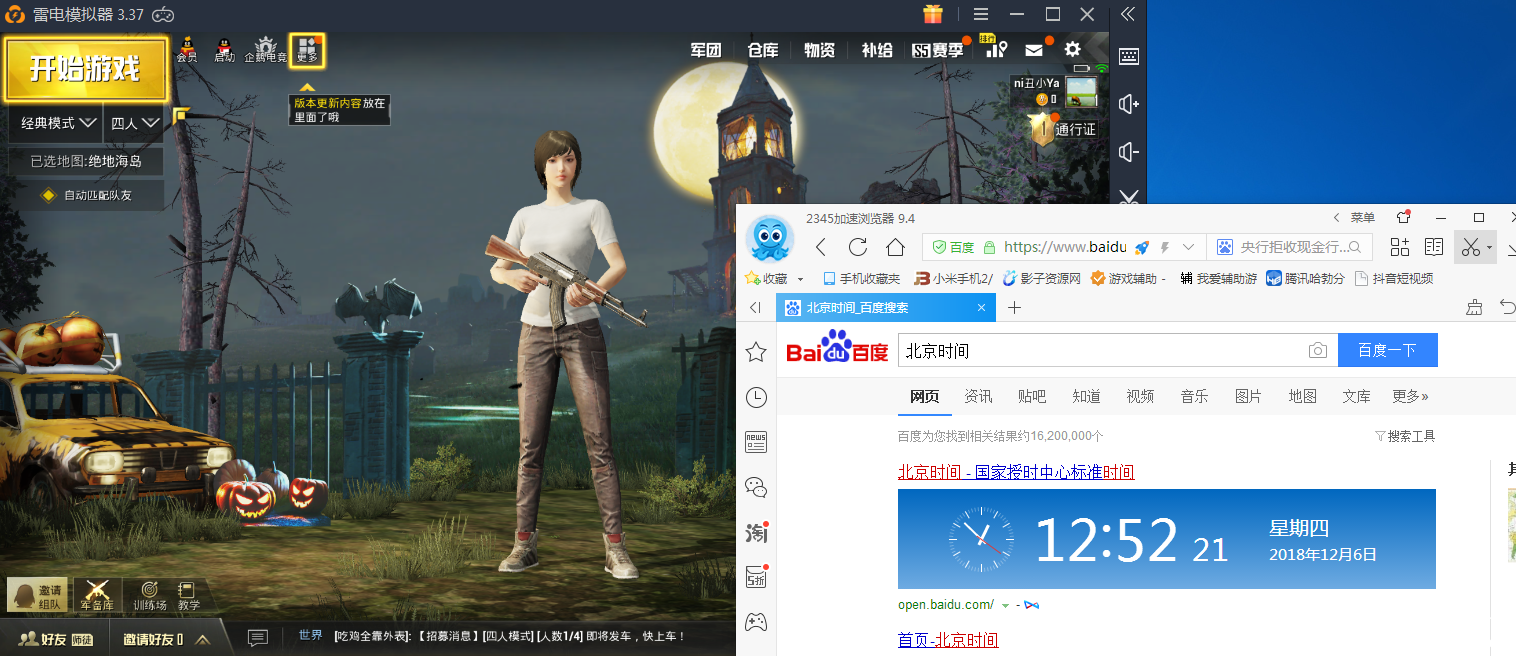Open the 物资 supplies menu

coord(820,50)
